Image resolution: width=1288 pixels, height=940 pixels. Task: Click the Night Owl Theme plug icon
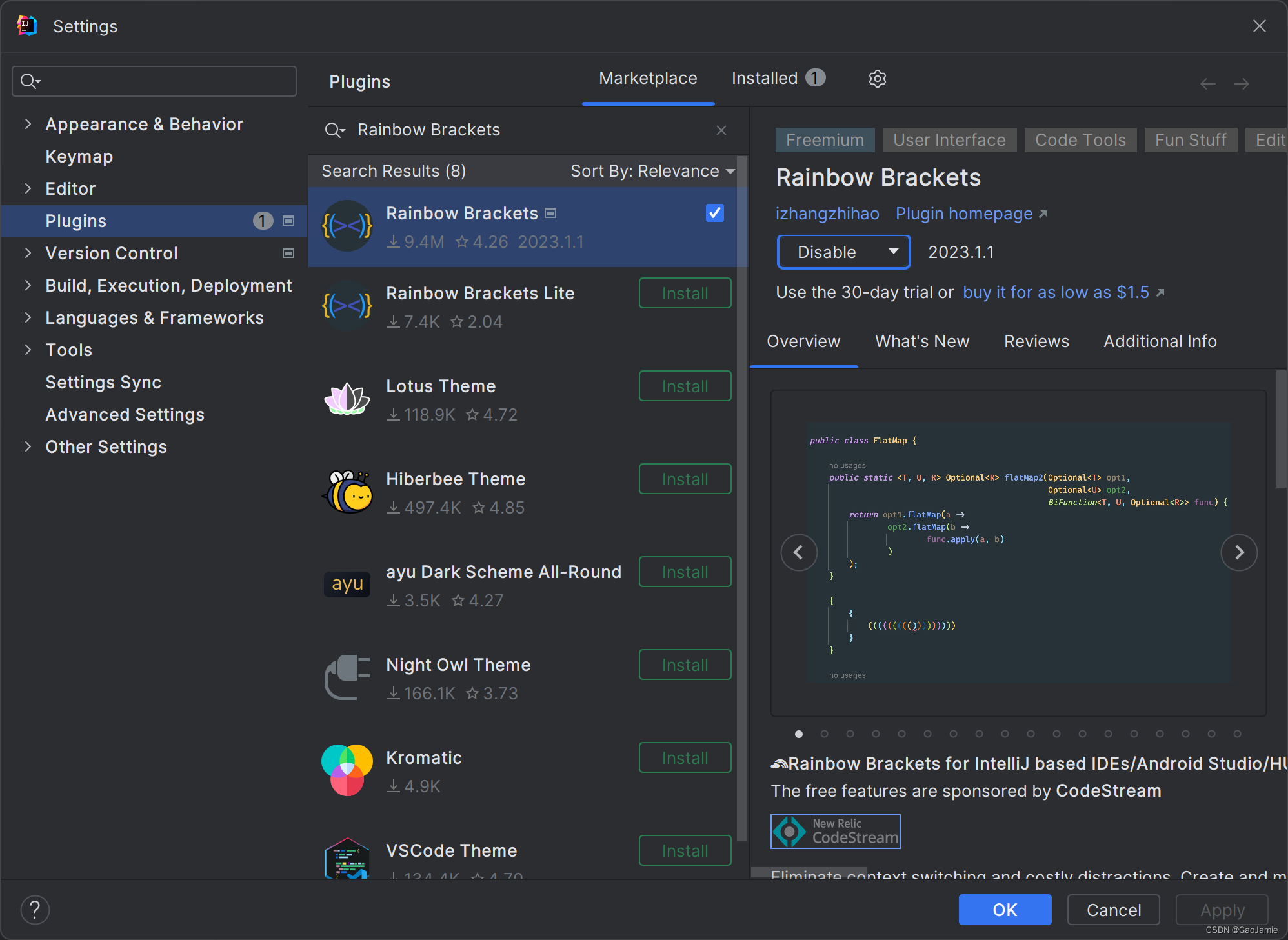point(347,677)
